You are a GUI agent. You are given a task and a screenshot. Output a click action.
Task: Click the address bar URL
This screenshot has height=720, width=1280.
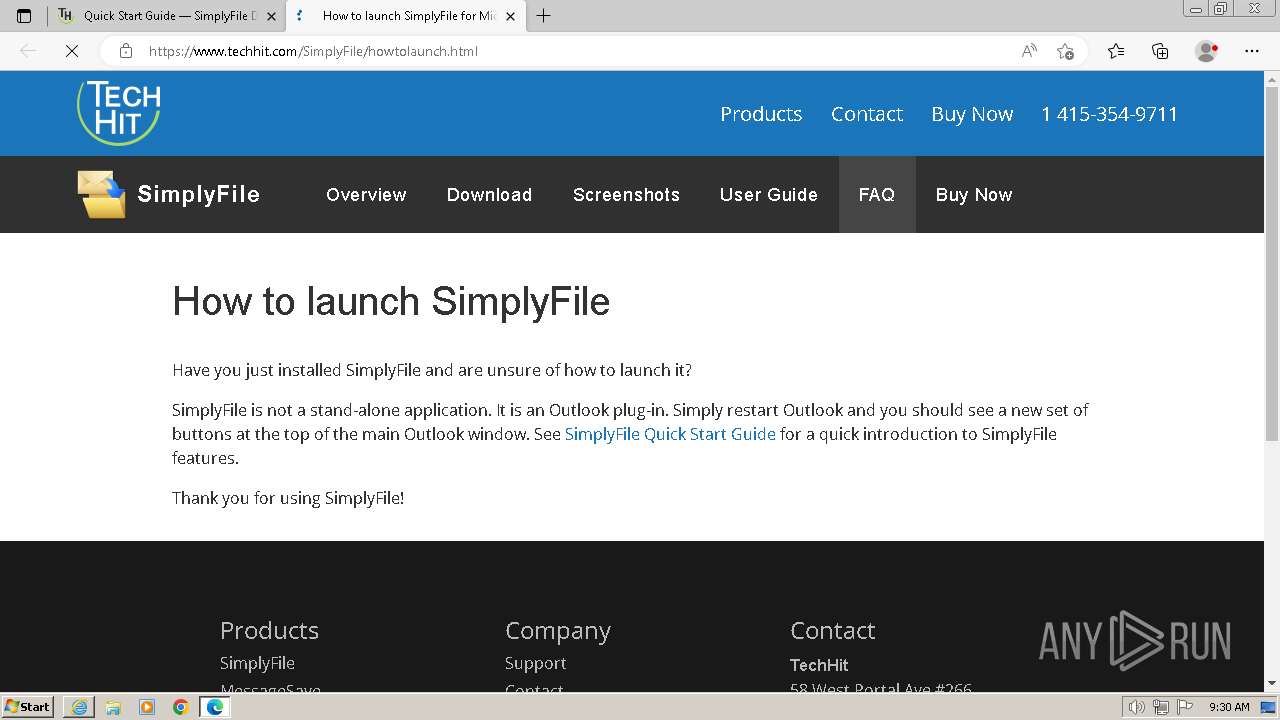point(313,51)
